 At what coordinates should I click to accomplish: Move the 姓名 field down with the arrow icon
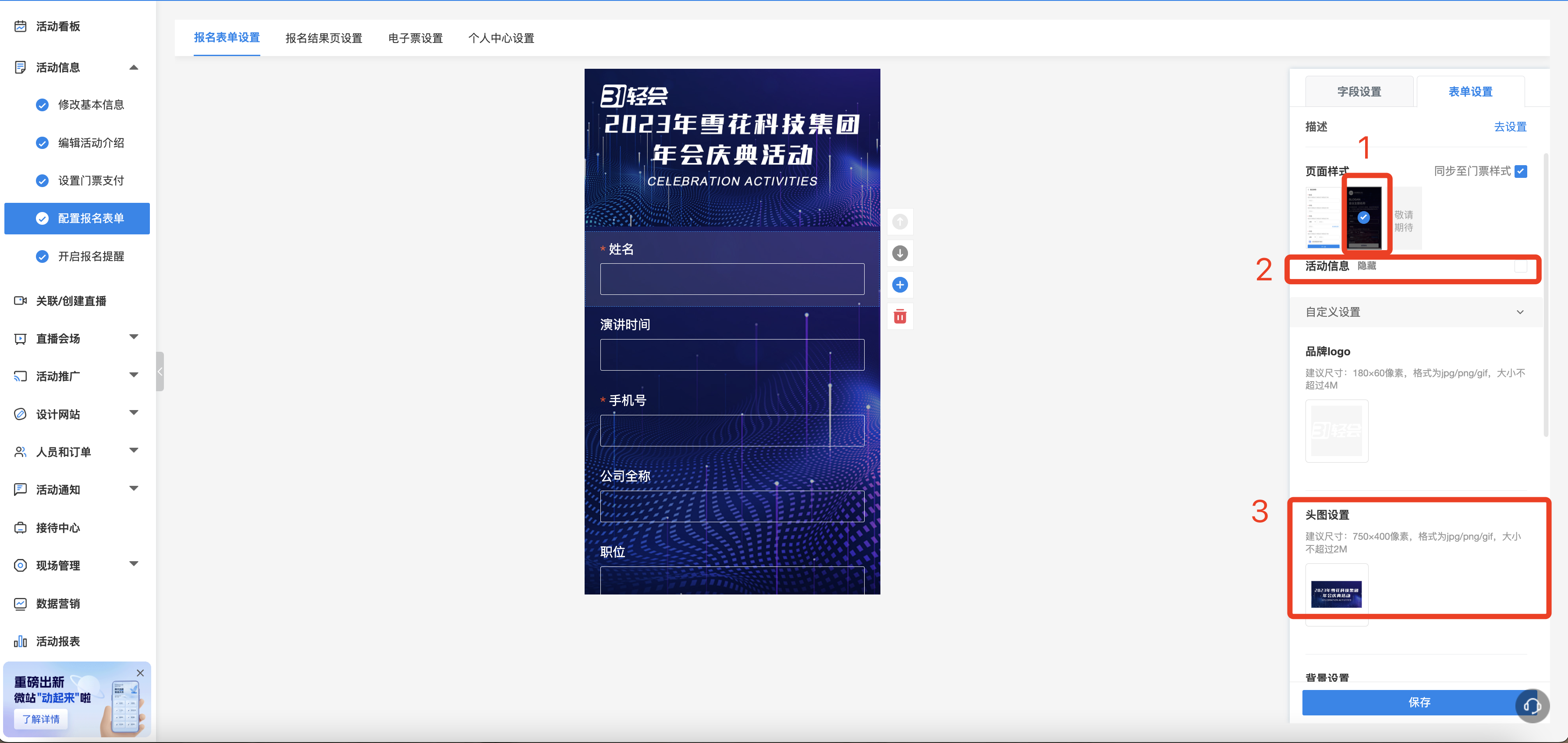click(x=900, y=253)
